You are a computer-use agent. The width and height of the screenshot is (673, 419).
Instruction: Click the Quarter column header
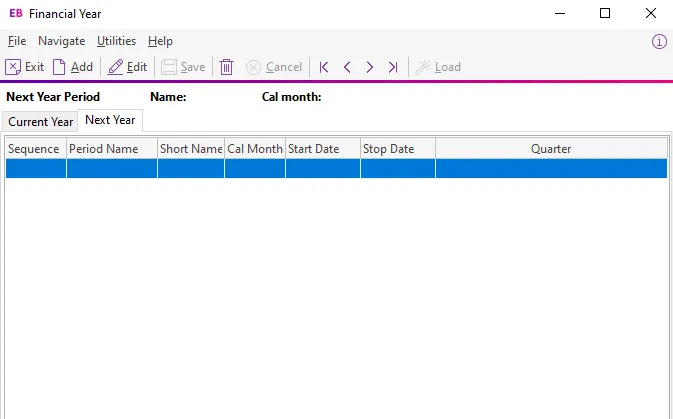point(551,149)
